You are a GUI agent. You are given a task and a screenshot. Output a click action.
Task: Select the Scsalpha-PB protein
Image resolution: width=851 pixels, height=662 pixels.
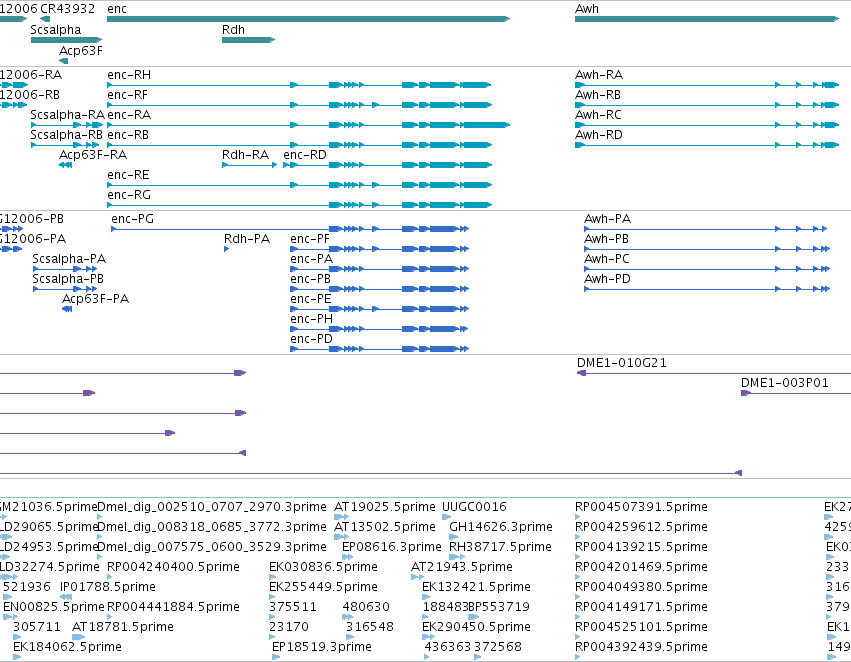point(65,289)
